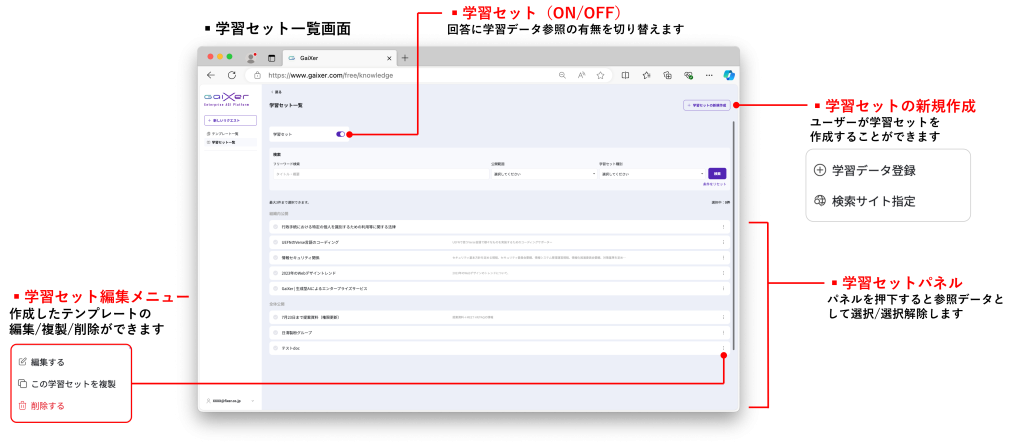1024x447 pixels.
Task: Click the favorites star icon in address bar
Action: 600,75
